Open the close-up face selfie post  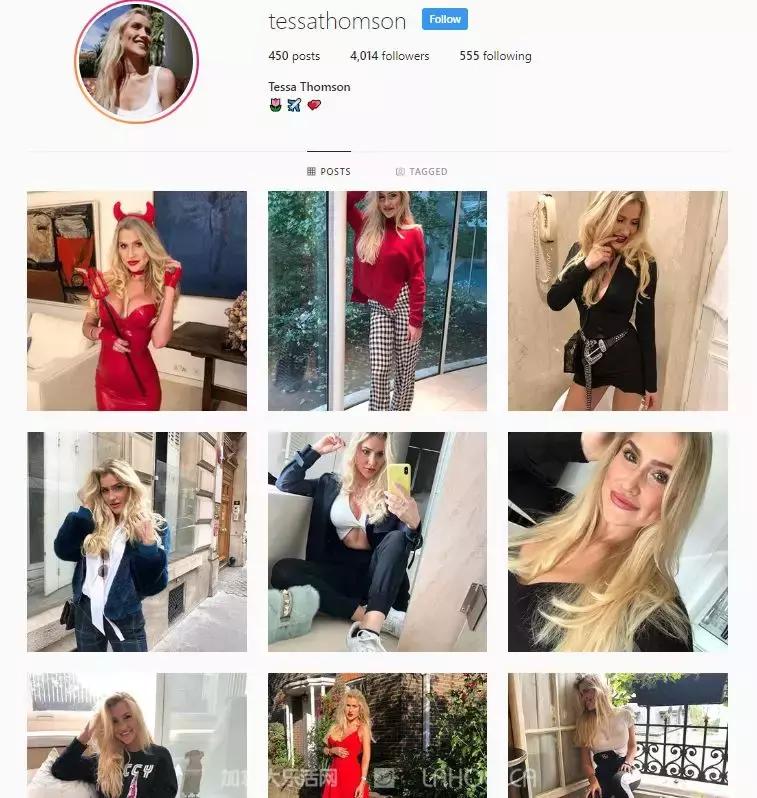click(x=618, y=542)
